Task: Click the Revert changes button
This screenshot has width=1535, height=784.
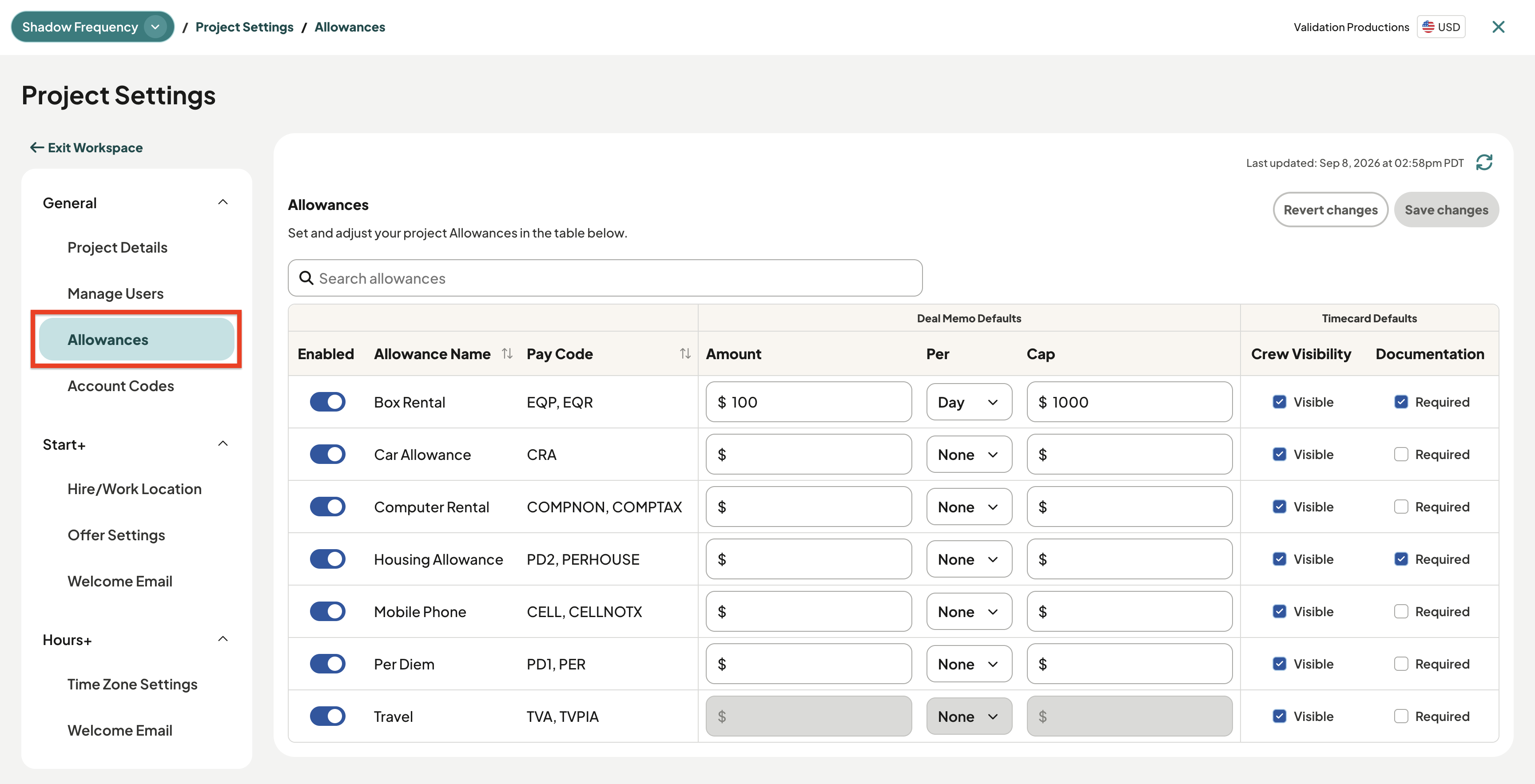Action: 1330,210
